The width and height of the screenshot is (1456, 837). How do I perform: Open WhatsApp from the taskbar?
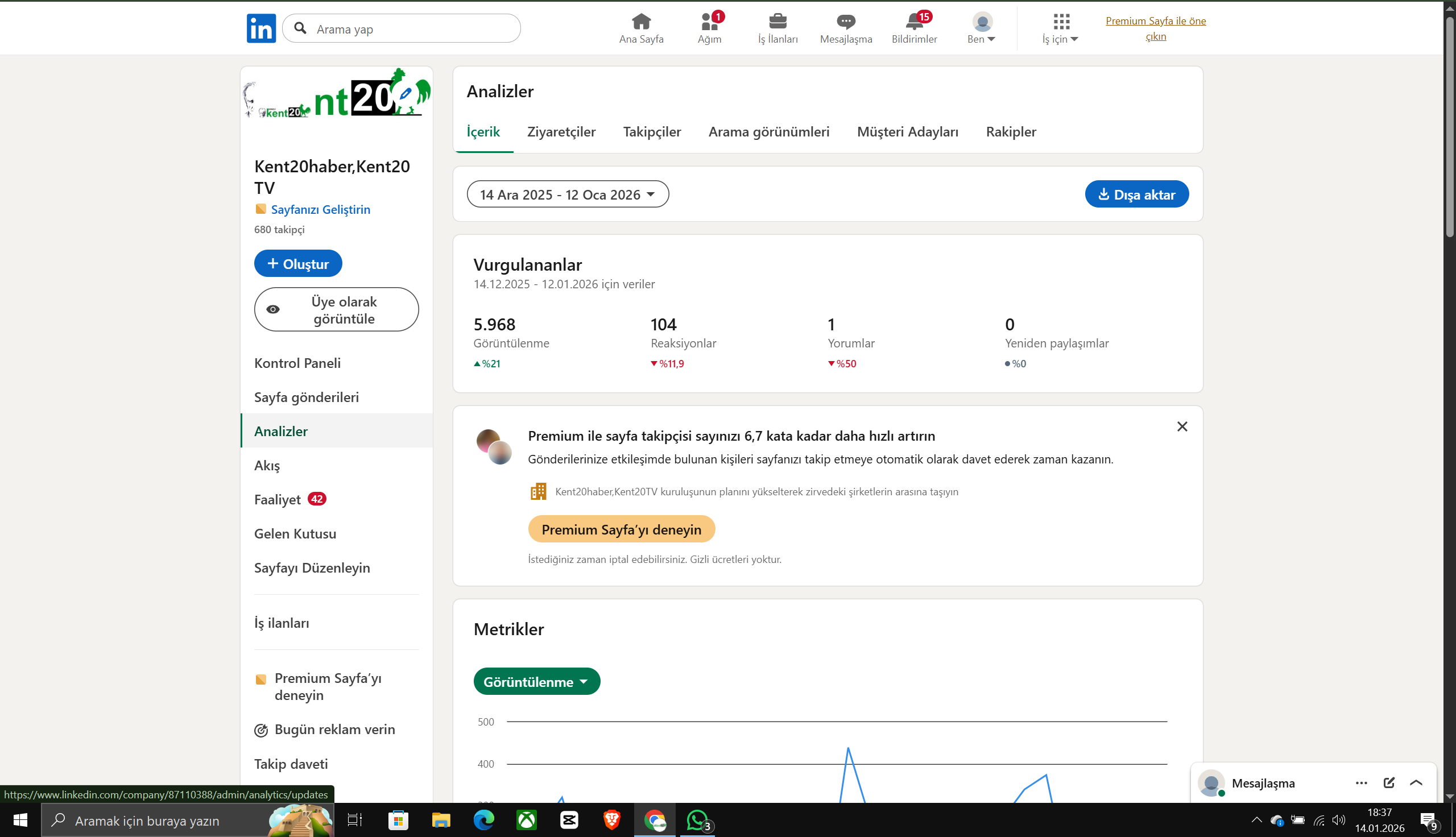(697, 820)
